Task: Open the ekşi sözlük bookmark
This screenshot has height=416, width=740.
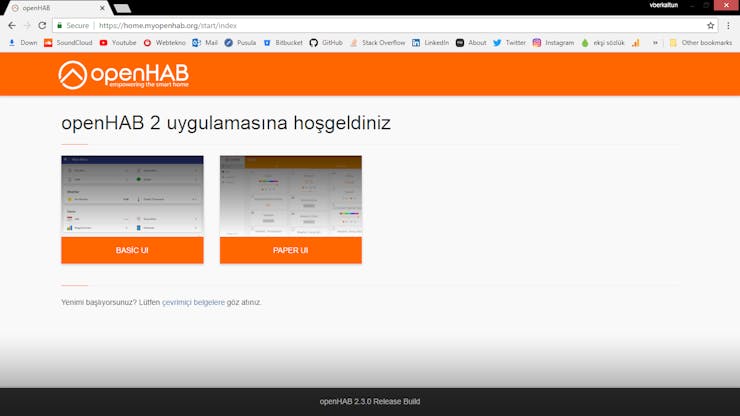Action: (x=603, y=42)
